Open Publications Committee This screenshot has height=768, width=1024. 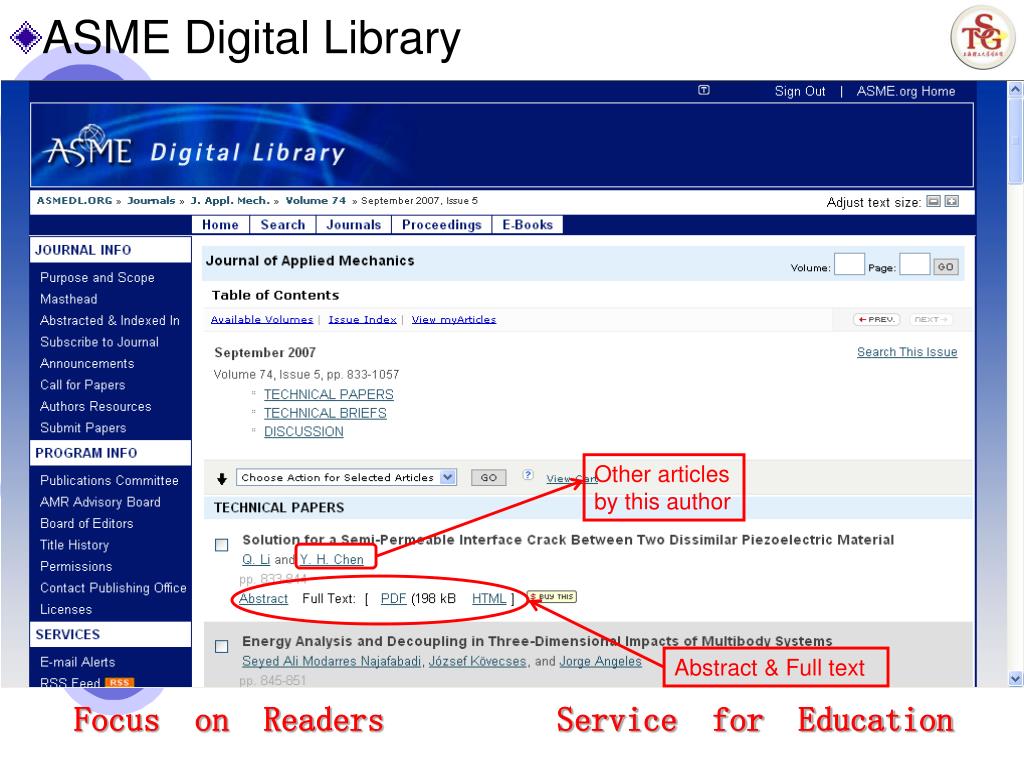click(x=109, y=481)
